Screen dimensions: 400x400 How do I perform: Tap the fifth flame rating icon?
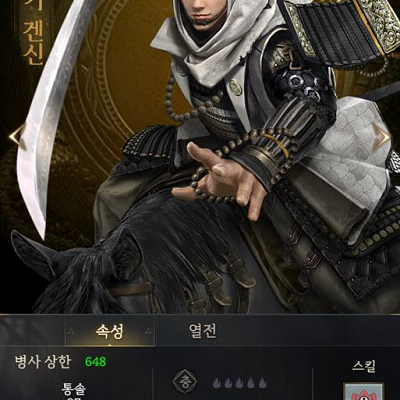coord(263,383)
